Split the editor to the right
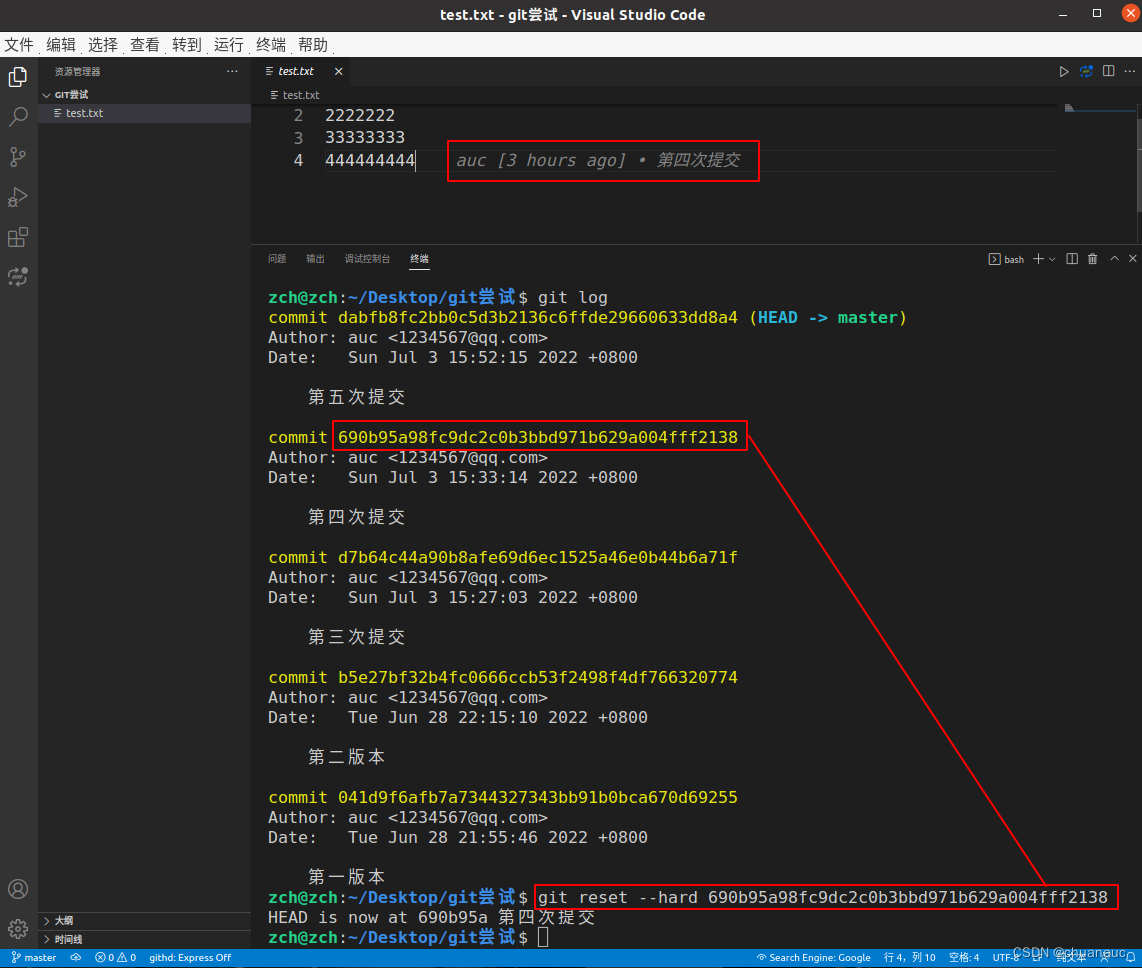The image size is (1142, 968). 1108,71
